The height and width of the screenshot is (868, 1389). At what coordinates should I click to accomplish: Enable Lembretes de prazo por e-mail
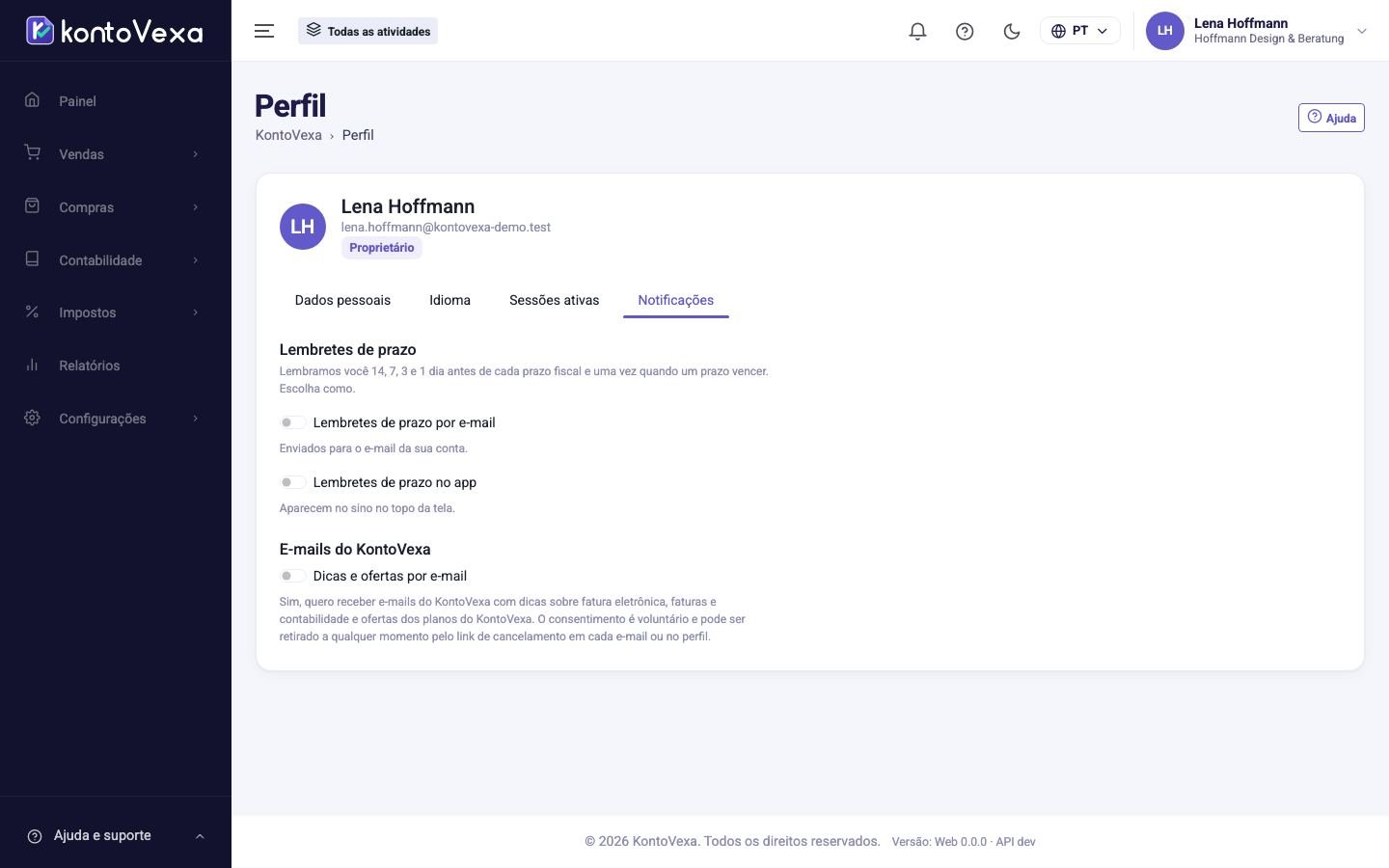[x=292, y=422]
